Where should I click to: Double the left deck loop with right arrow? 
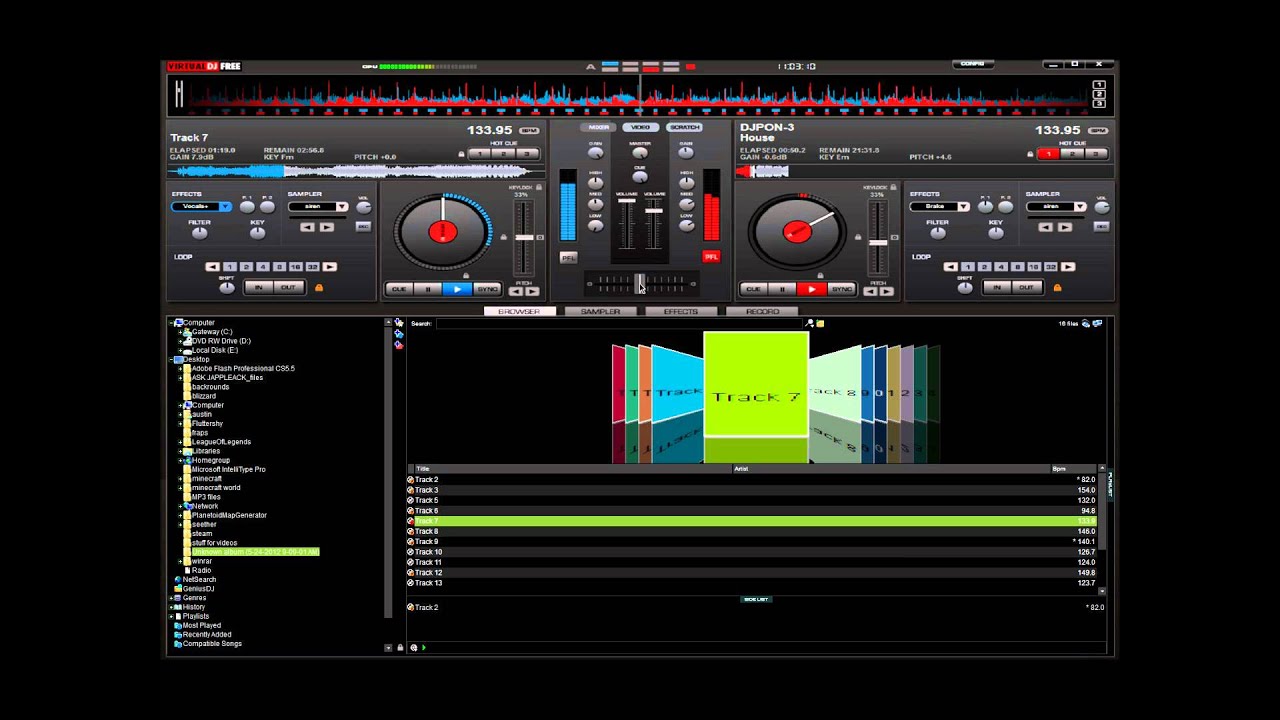[330, 267]
